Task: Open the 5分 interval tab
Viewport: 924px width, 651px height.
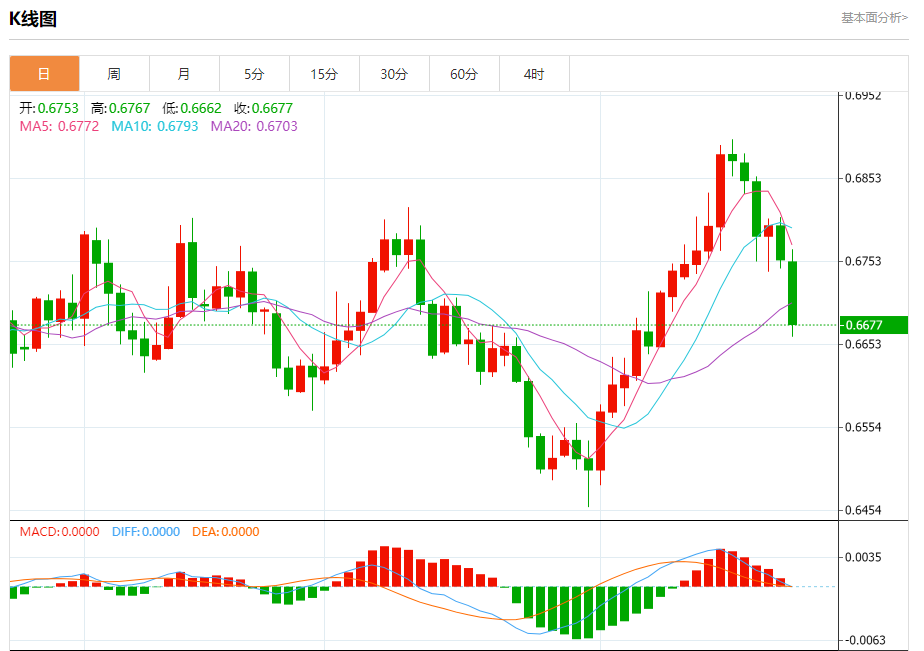Action: [x=255, y=74]
